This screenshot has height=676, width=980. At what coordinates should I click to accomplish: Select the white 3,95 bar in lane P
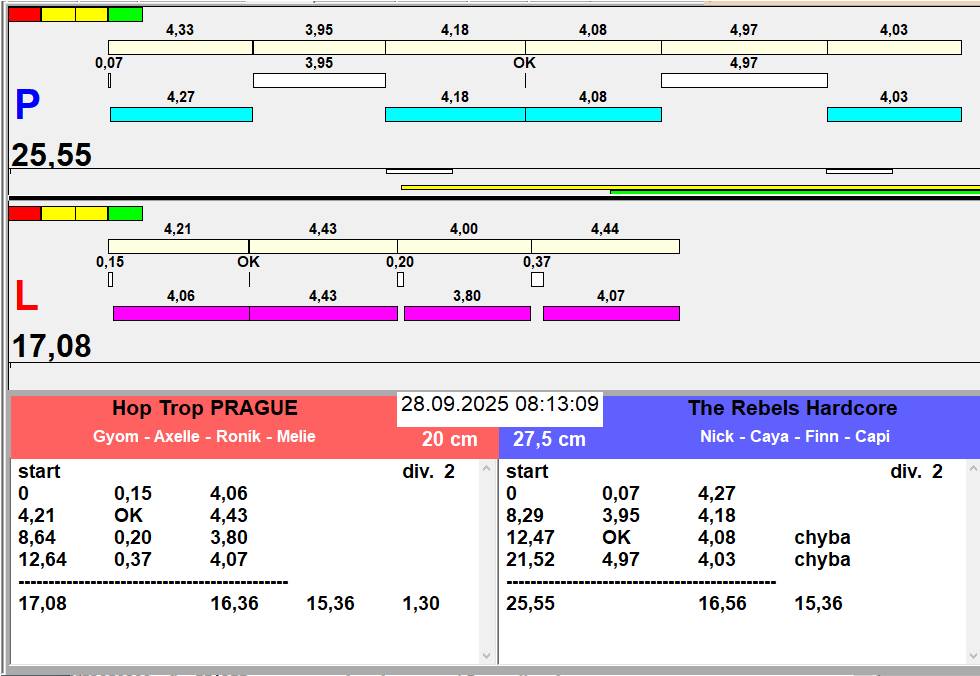coord(319,81)
